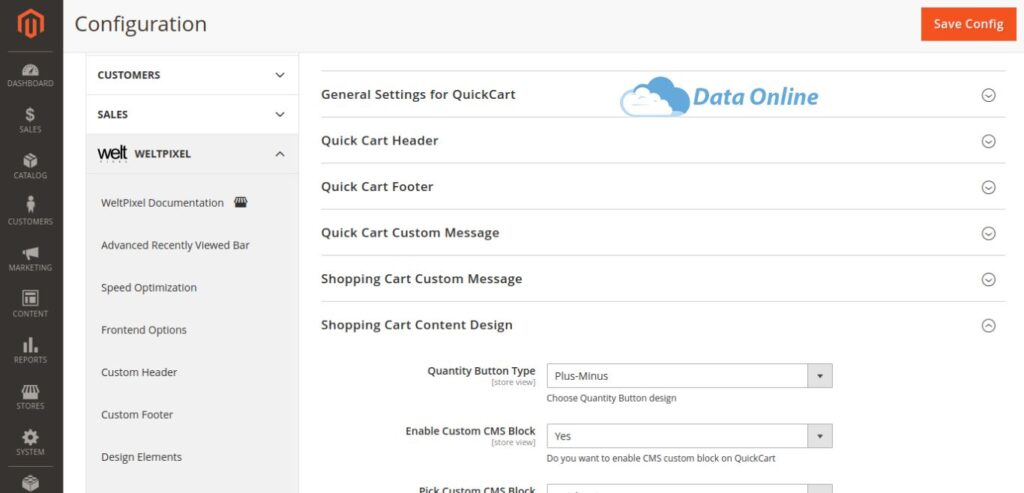Click the Welt logo in WeltPixel section
The image size is (1024, 493).
tap(112, 154)
